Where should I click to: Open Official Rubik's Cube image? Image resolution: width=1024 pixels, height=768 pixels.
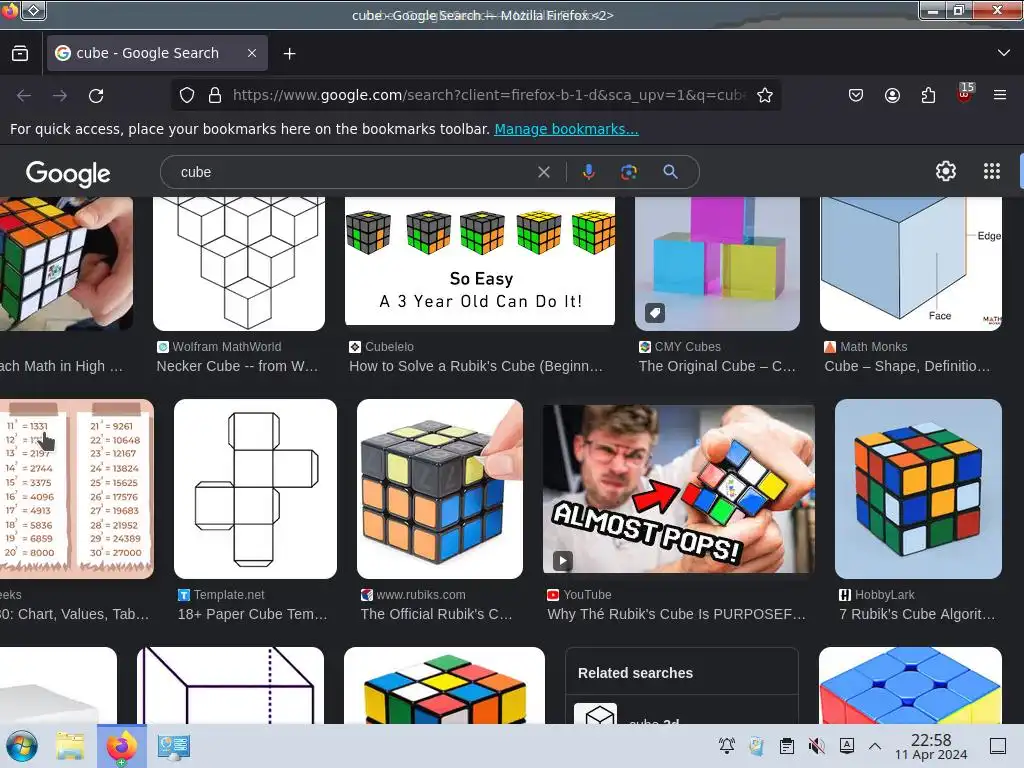pos(440,488)
